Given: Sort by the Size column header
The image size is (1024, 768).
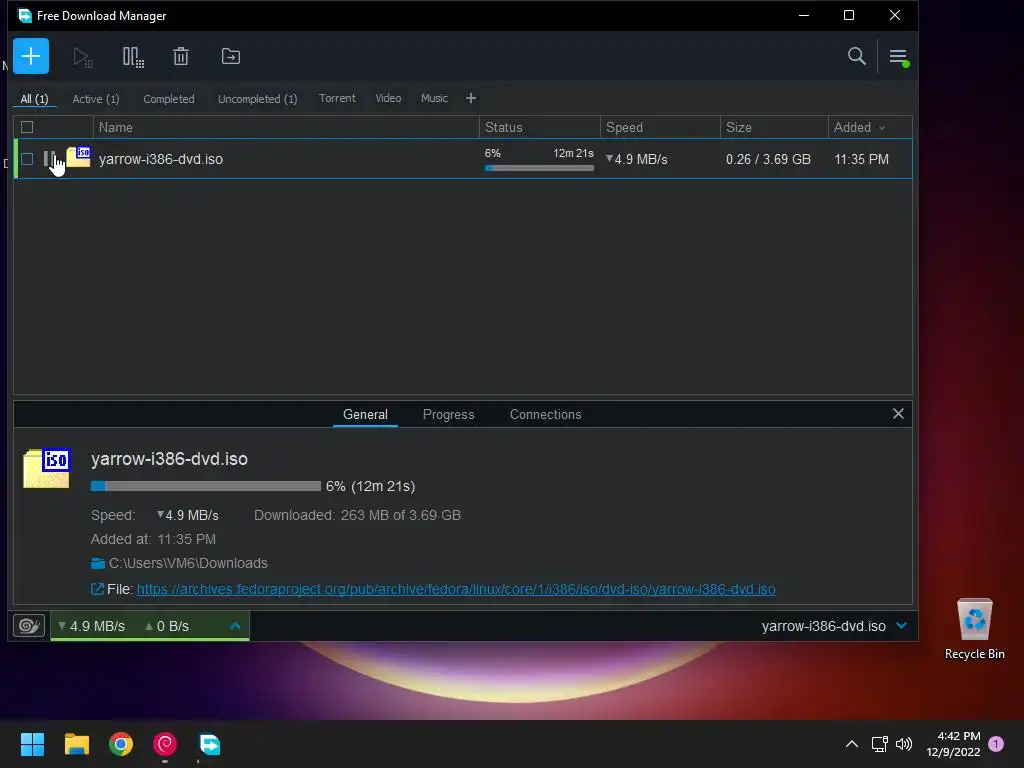Looking at the screenshot, I should (774, 127).
